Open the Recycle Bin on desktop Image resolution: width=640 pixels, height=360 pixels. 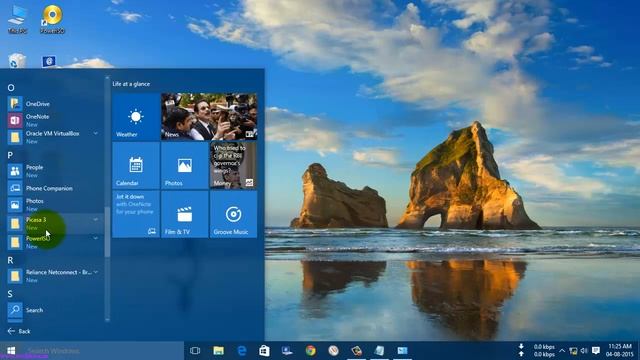(17, 61)
